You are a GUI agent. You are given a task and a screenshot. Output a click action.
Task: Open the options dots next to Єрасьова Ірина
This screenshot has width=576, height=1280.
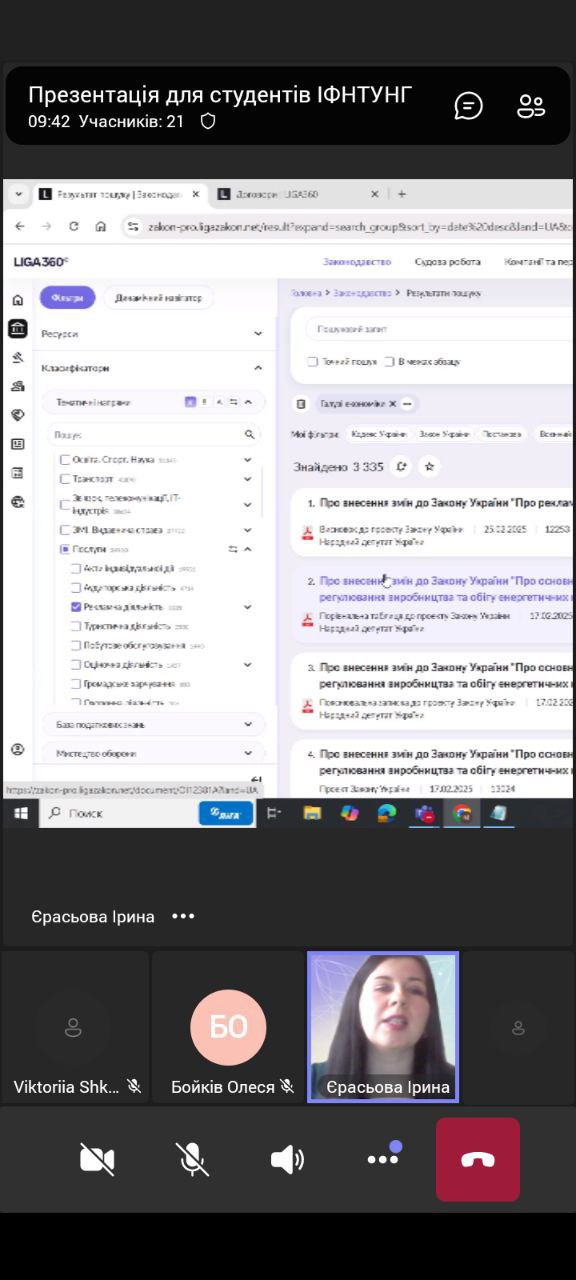click(x=183, y=916)
